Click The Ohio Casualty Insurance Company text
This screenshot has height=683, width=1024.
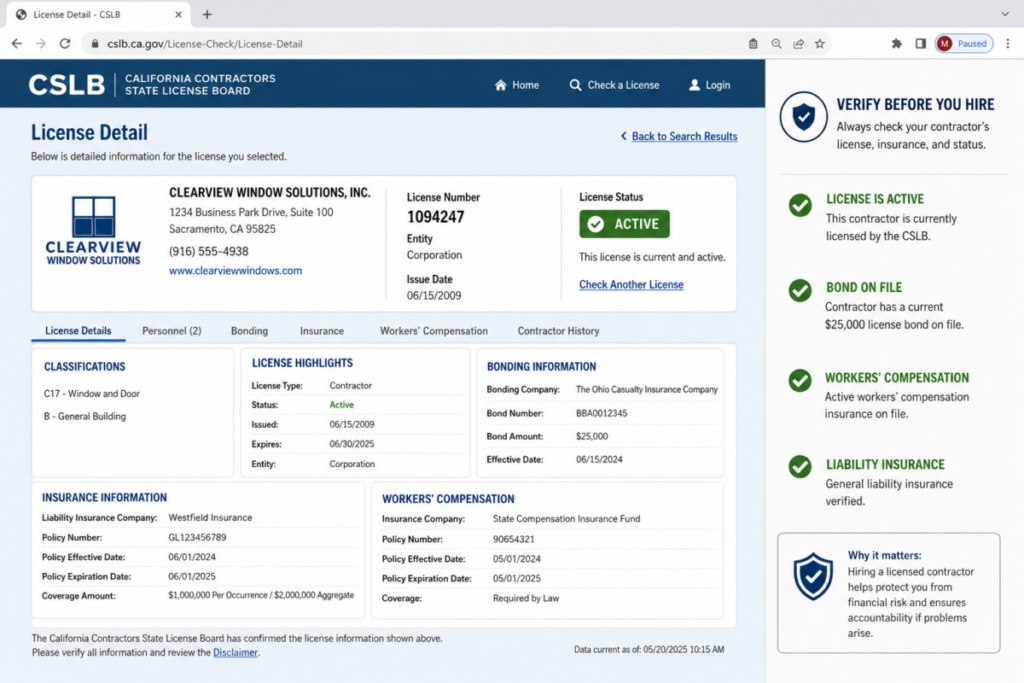[647, 390]
